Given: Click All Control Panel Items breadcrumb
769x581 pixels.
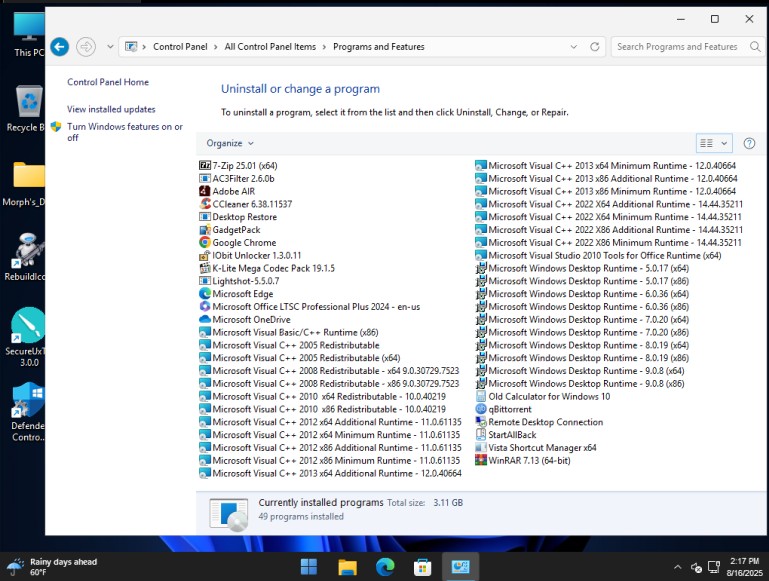Looking at the screenshot, I should coord(270,47).
